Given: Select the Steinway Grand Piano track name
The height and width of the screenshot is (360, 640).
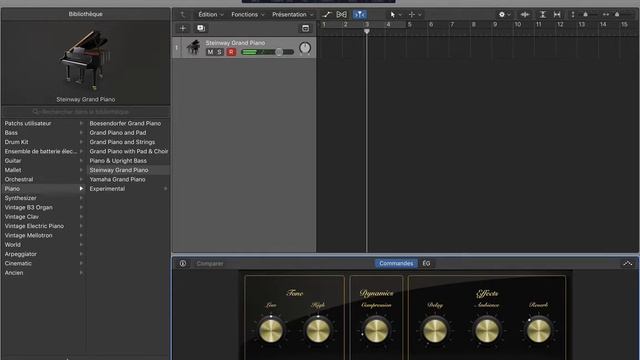Looking at the screenshot, I should click(235, 43).
